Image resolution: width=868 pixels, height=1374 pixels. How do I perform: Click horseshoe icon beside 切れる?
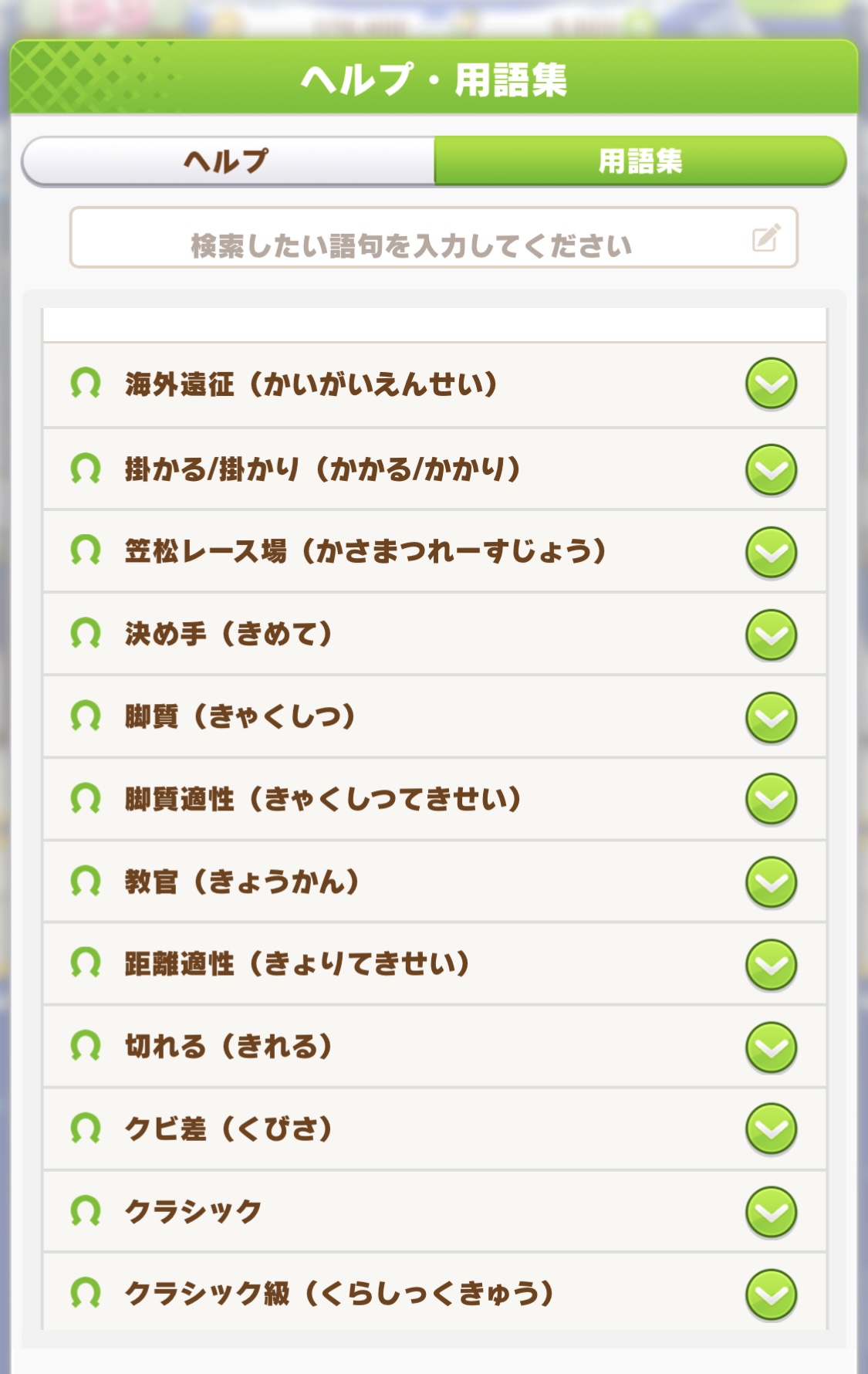click(x=86, y=1047)
